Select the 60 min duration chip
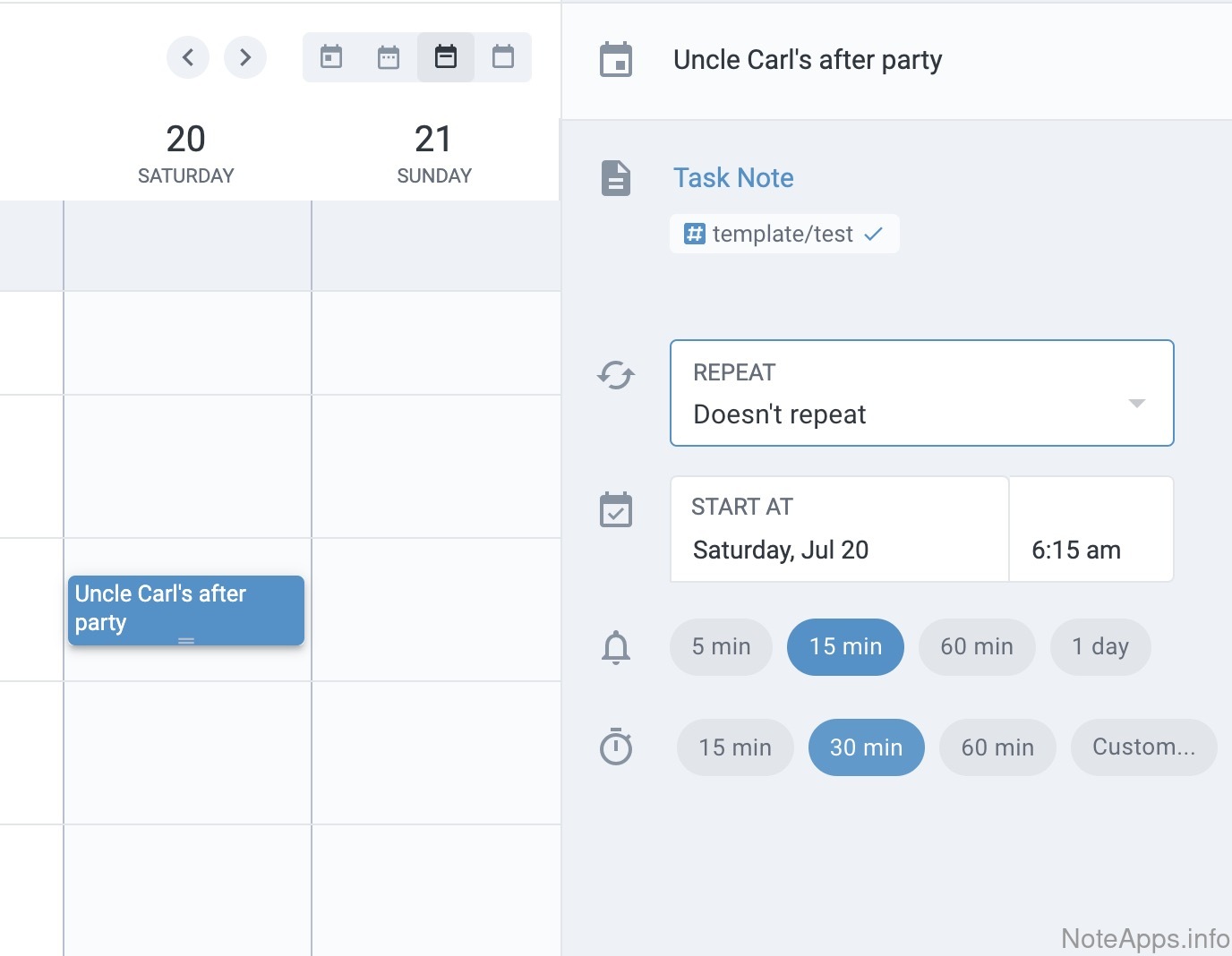The width and height of the screenshot is (1232, 956). pos(997,747)
